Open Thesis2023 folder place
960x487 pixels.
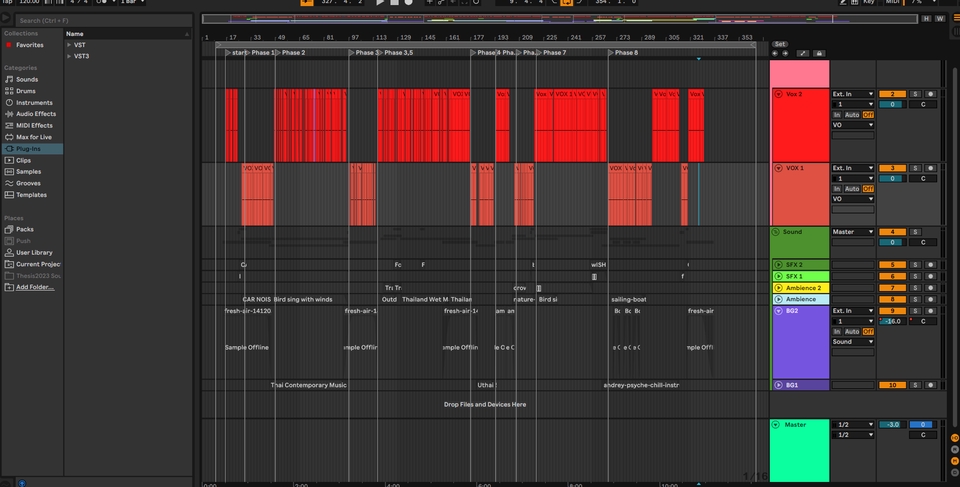(38, 276)
